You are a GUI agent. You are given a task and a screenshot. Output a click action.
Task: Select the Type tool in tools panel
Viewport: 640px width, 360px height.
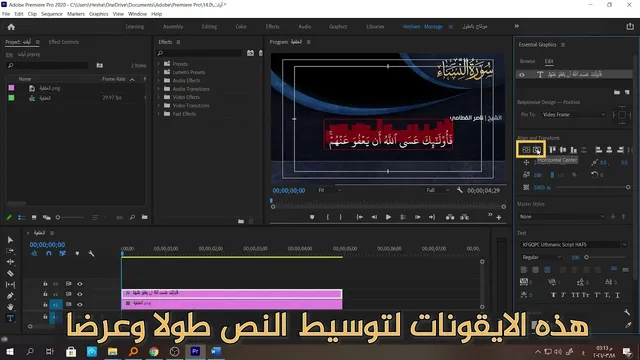(x=10, y=318)
